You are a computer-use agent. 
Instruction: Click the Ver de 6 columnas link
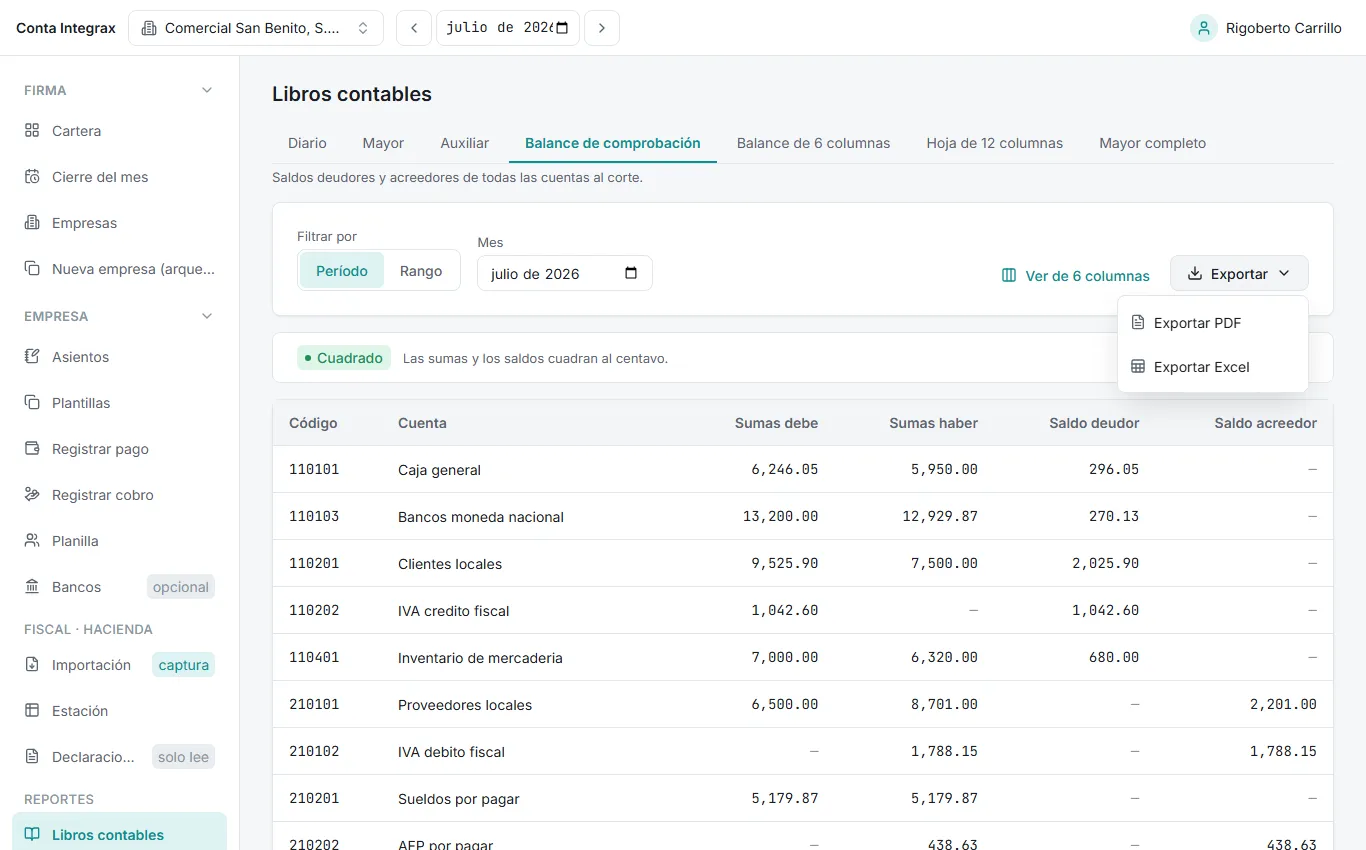point(1076,276)
